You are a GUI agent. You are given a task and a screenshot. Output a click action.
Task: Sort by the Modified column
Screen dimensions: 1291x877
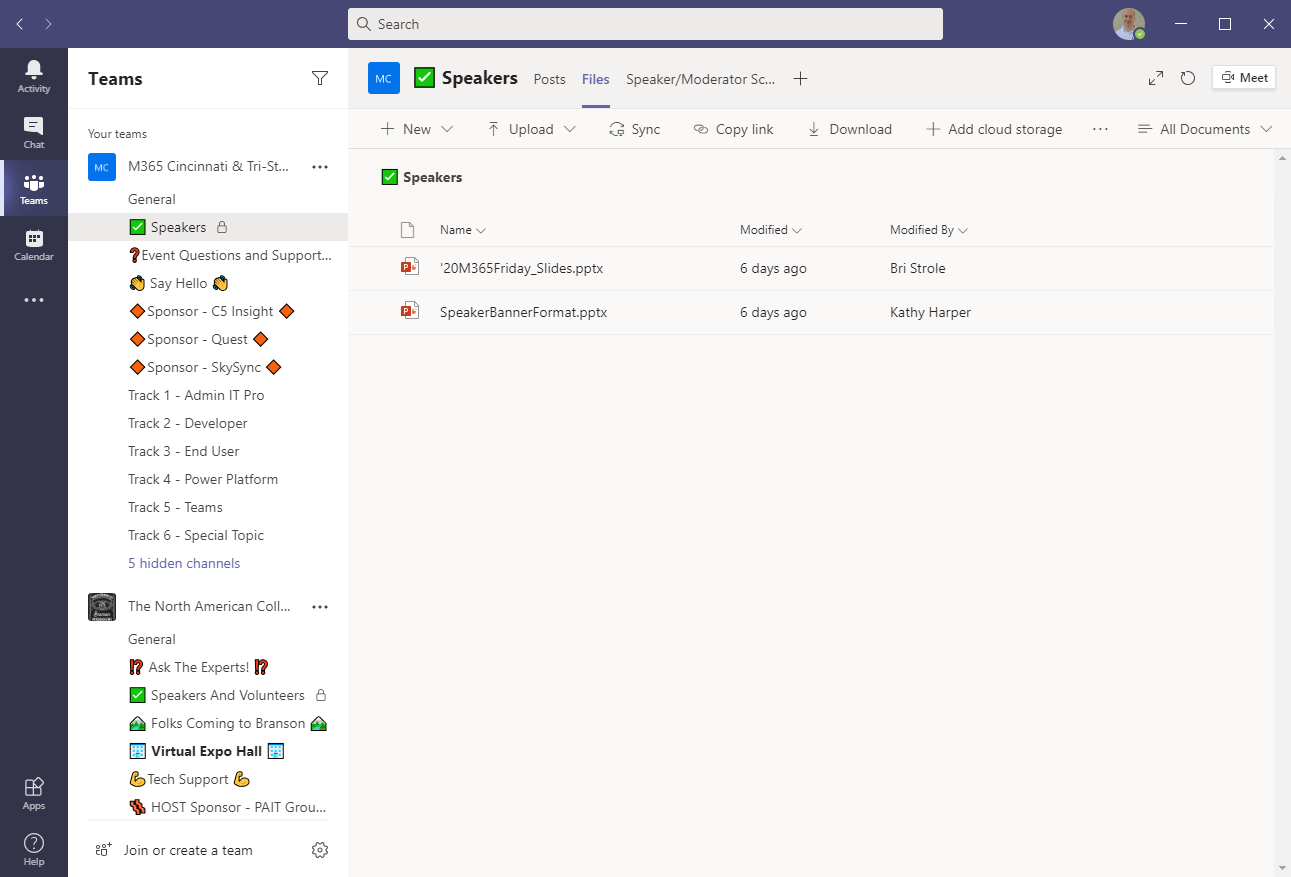coord(771,230)
